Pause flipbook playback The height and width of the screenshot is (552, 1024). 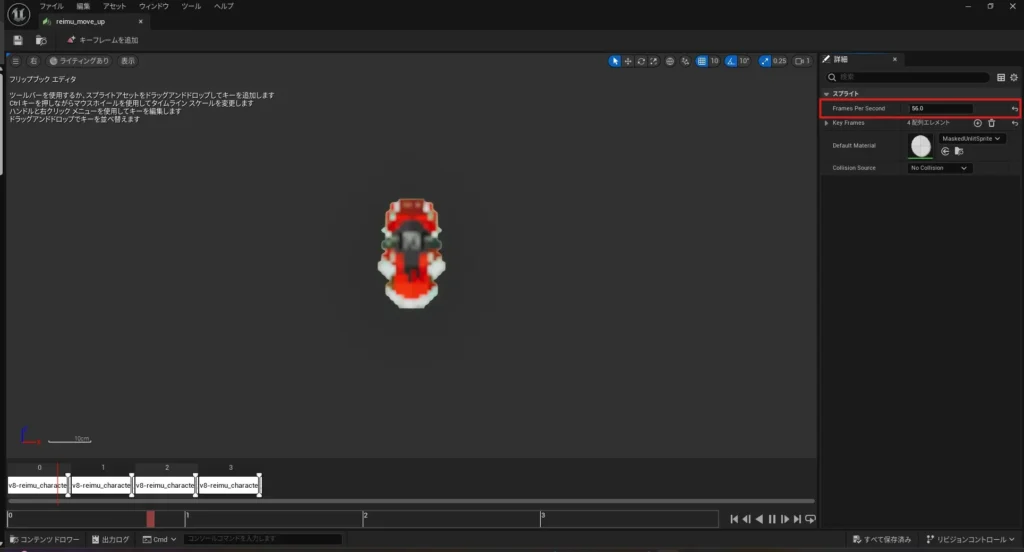[772, 519]
